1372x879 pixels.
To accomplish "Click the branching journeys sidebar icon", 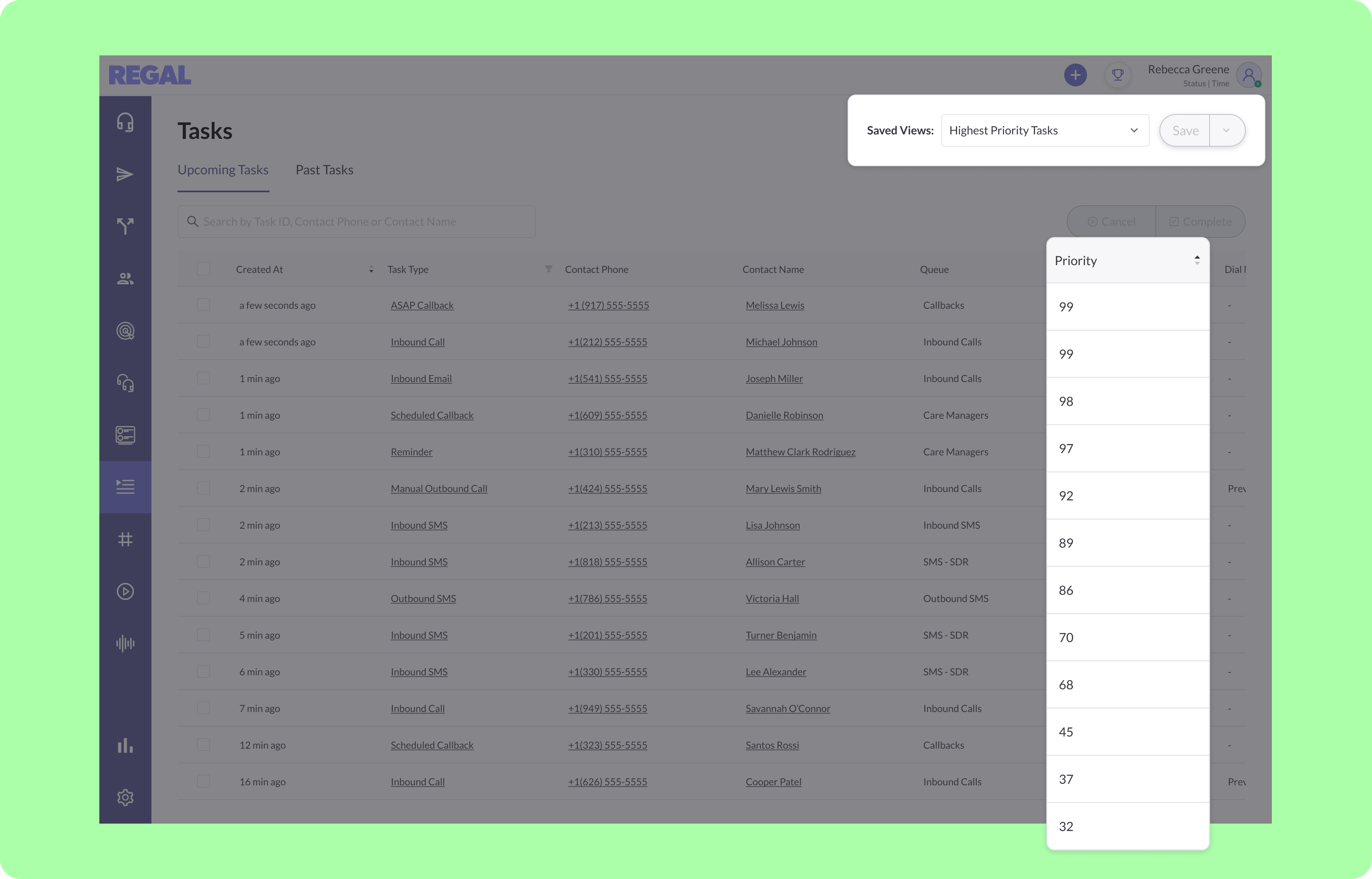I will tap(125, 226).
